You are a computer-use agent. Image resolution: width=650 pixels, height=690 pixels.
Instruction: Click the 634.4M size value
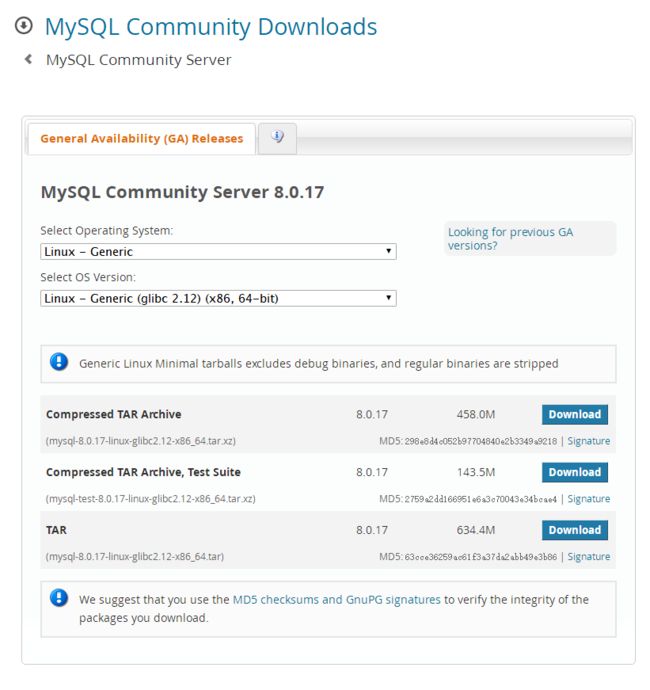pos(476,530)
